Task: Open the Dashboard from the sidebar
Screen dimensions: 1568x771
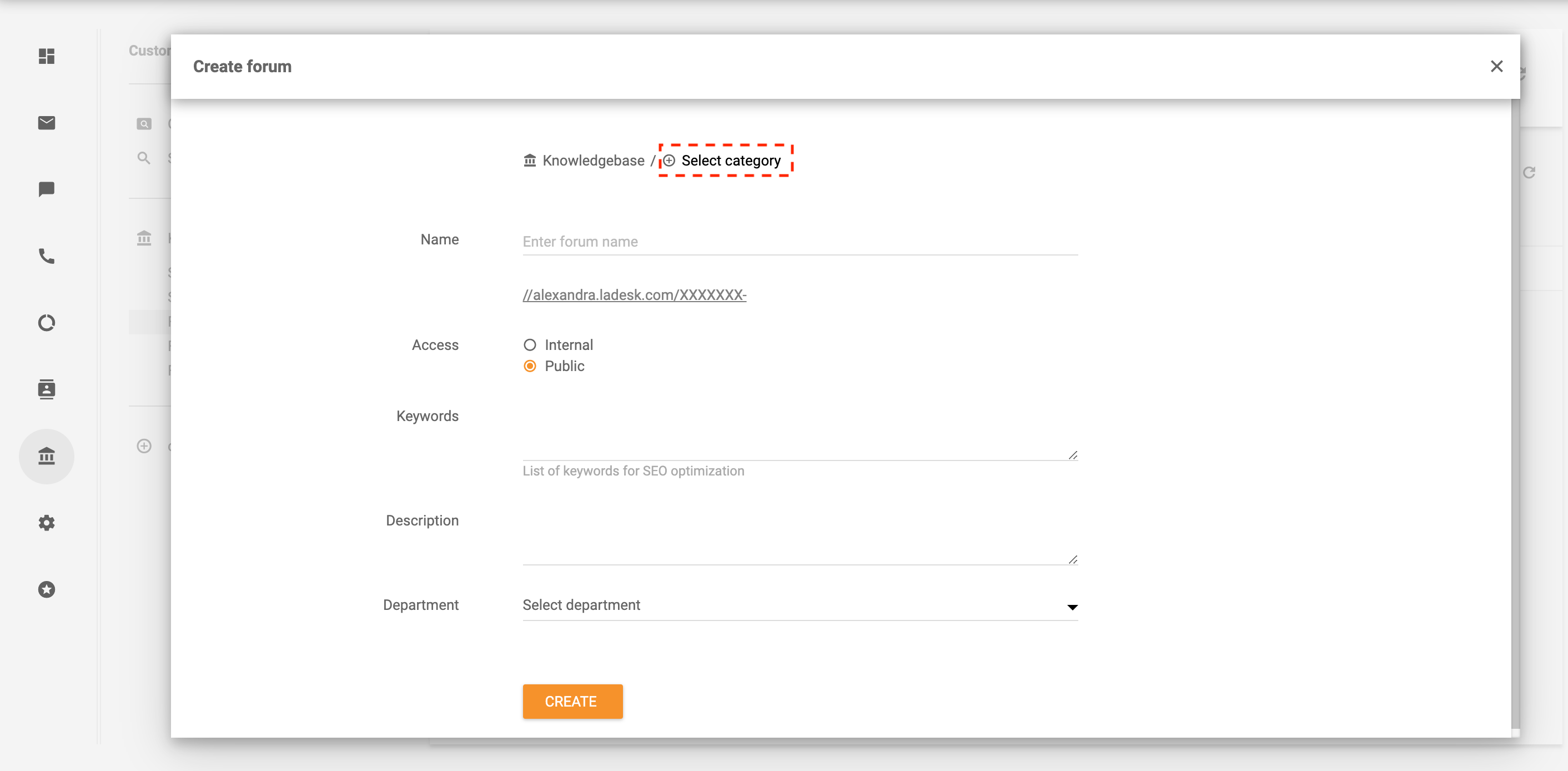Action: [46, 57]
